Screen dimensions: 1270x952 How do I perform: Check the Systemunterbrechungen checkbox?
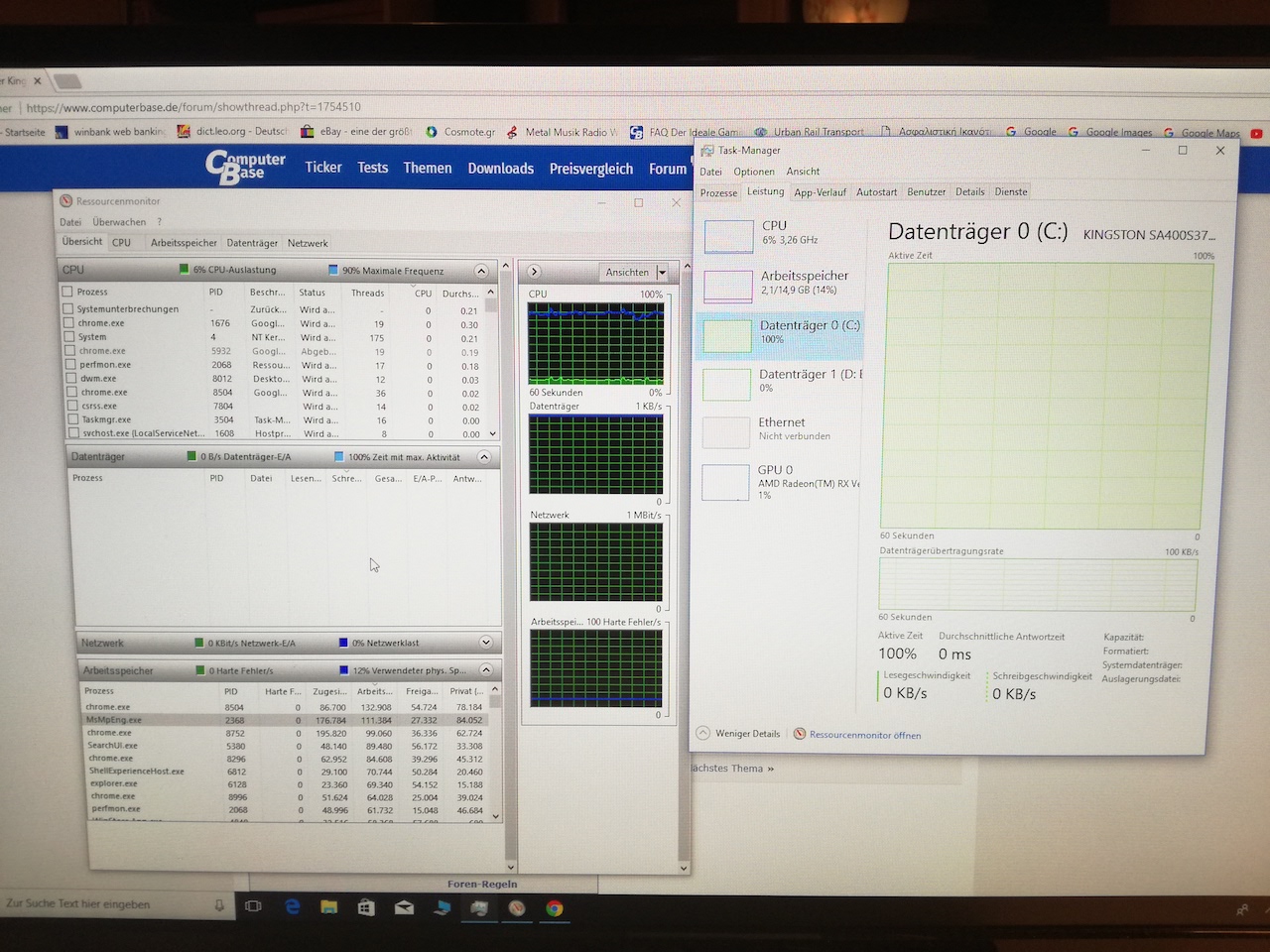coord(69,309)
